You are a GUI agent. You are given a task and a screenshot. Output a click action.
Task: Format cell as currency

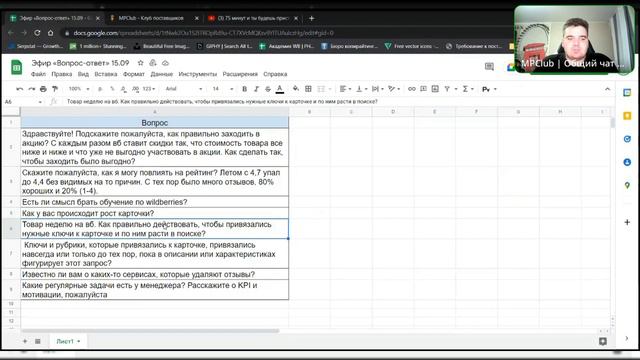tap(100, 89)
